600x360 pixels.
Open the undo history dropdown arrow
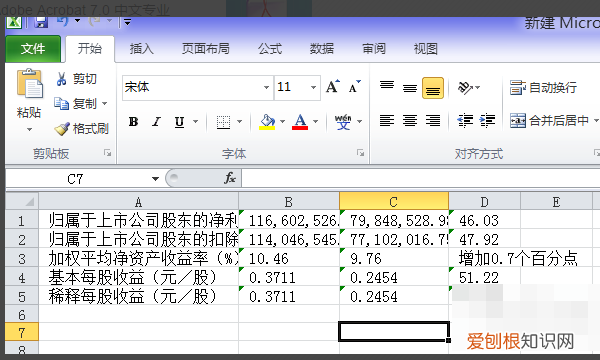pyautogui.click(x=78, y=21)
